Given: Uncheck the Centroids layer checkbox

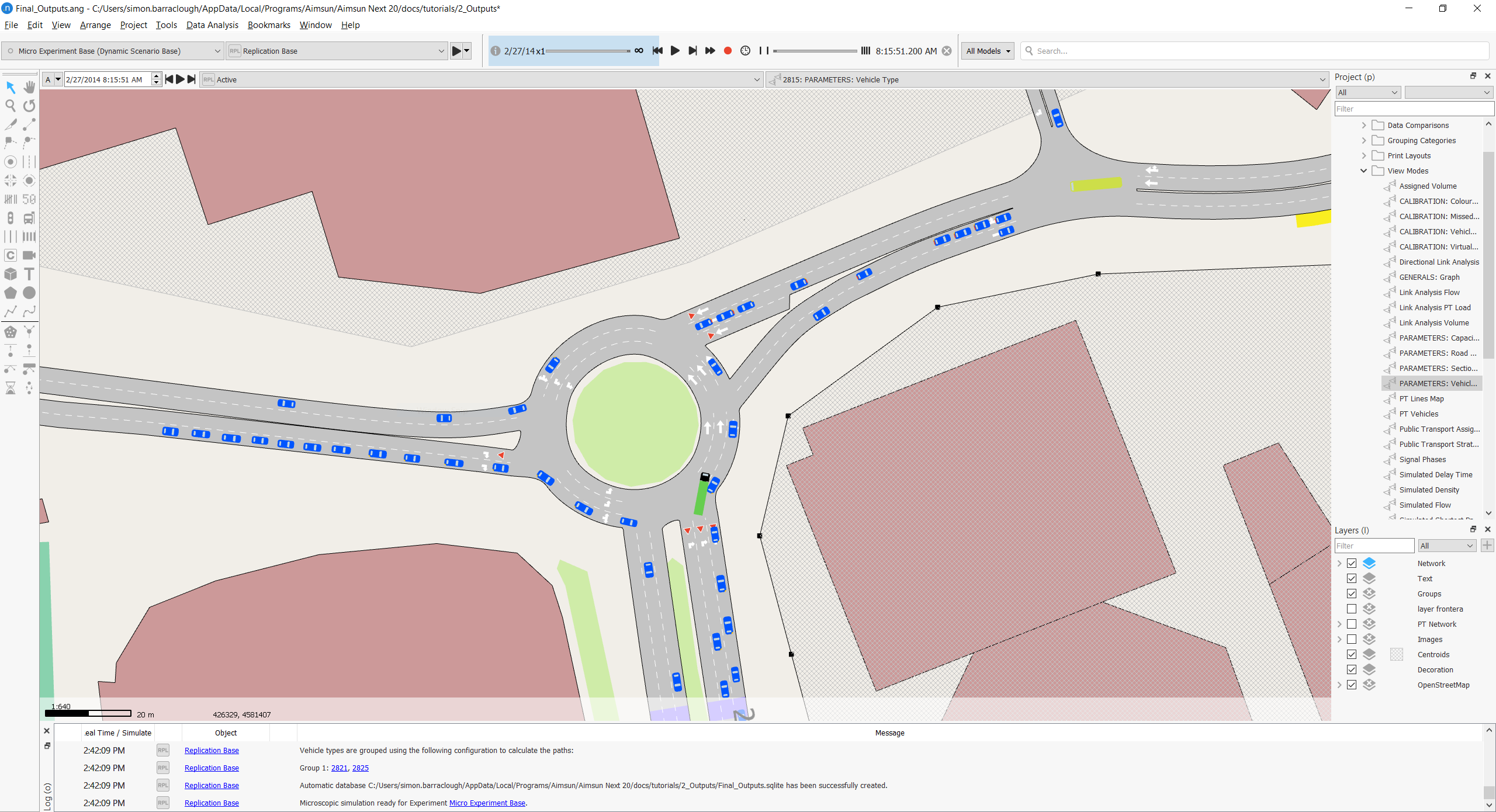Looking at the screenshot, I should pyautogui.click(x=1352, y=654).
